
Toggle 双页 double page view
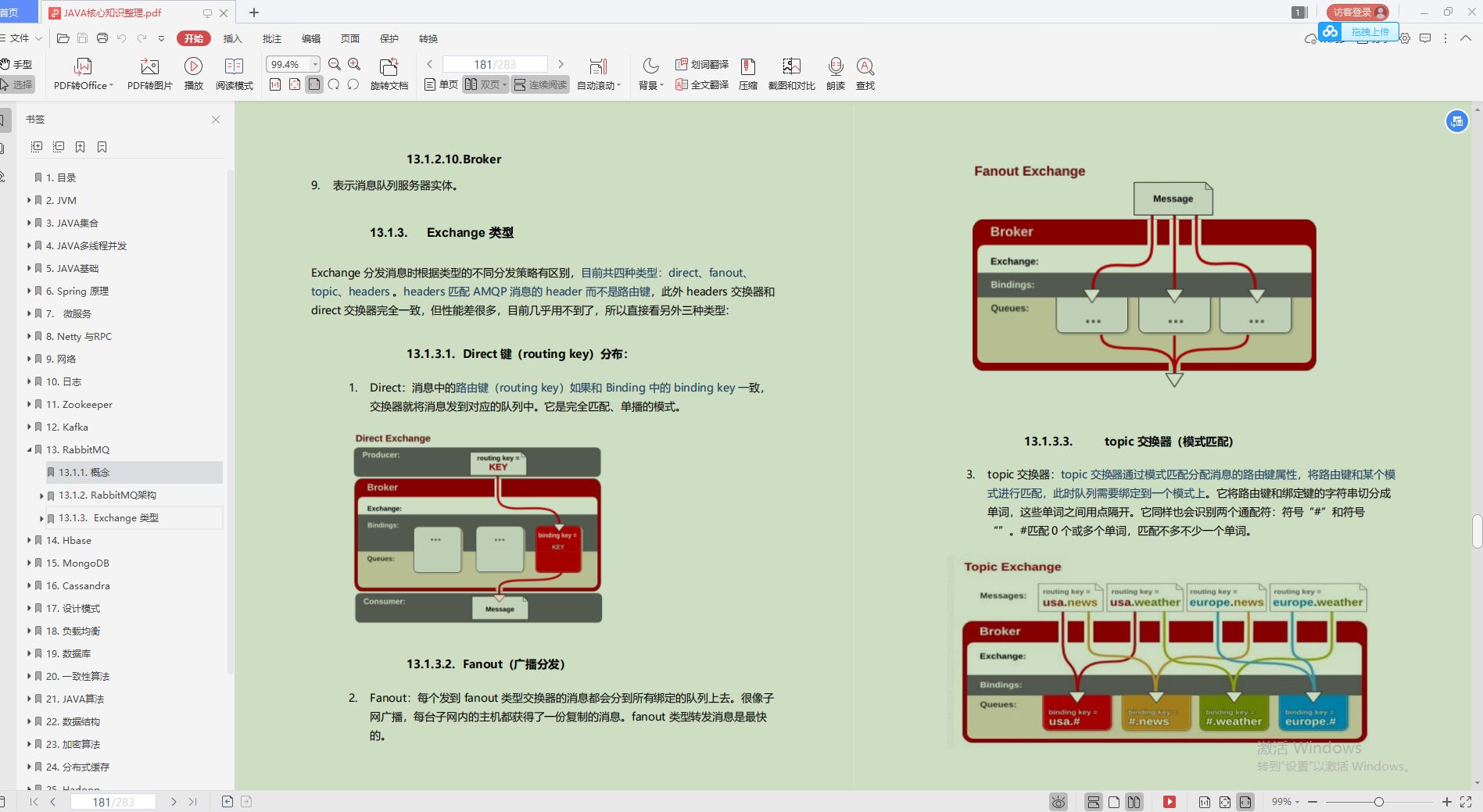pyautogui.click(x=485, y=84)
